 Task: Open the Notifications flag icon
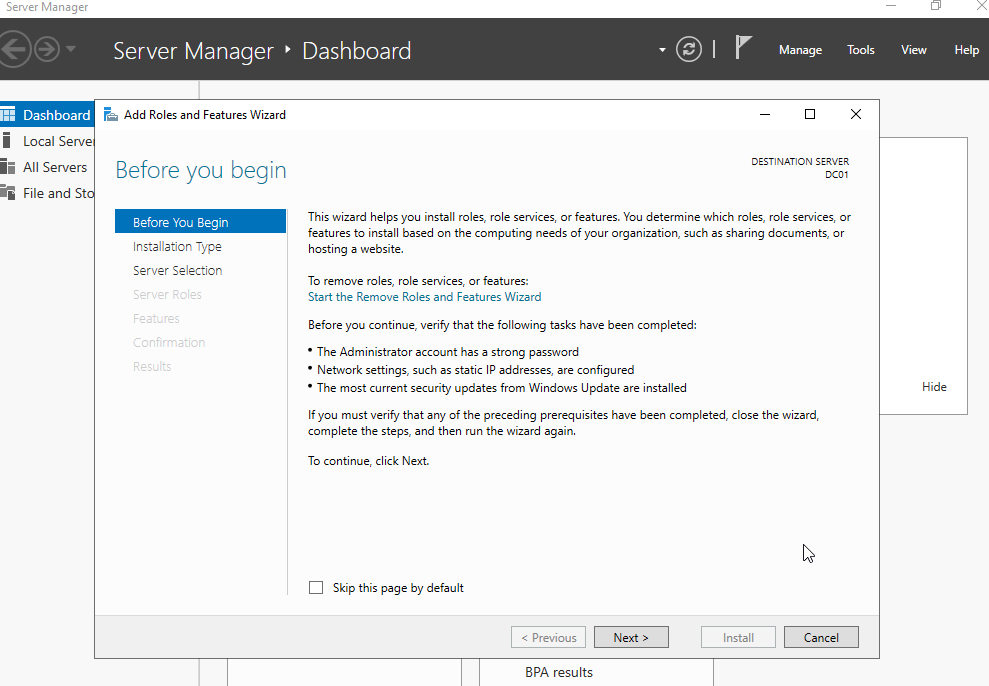[743, 48]
